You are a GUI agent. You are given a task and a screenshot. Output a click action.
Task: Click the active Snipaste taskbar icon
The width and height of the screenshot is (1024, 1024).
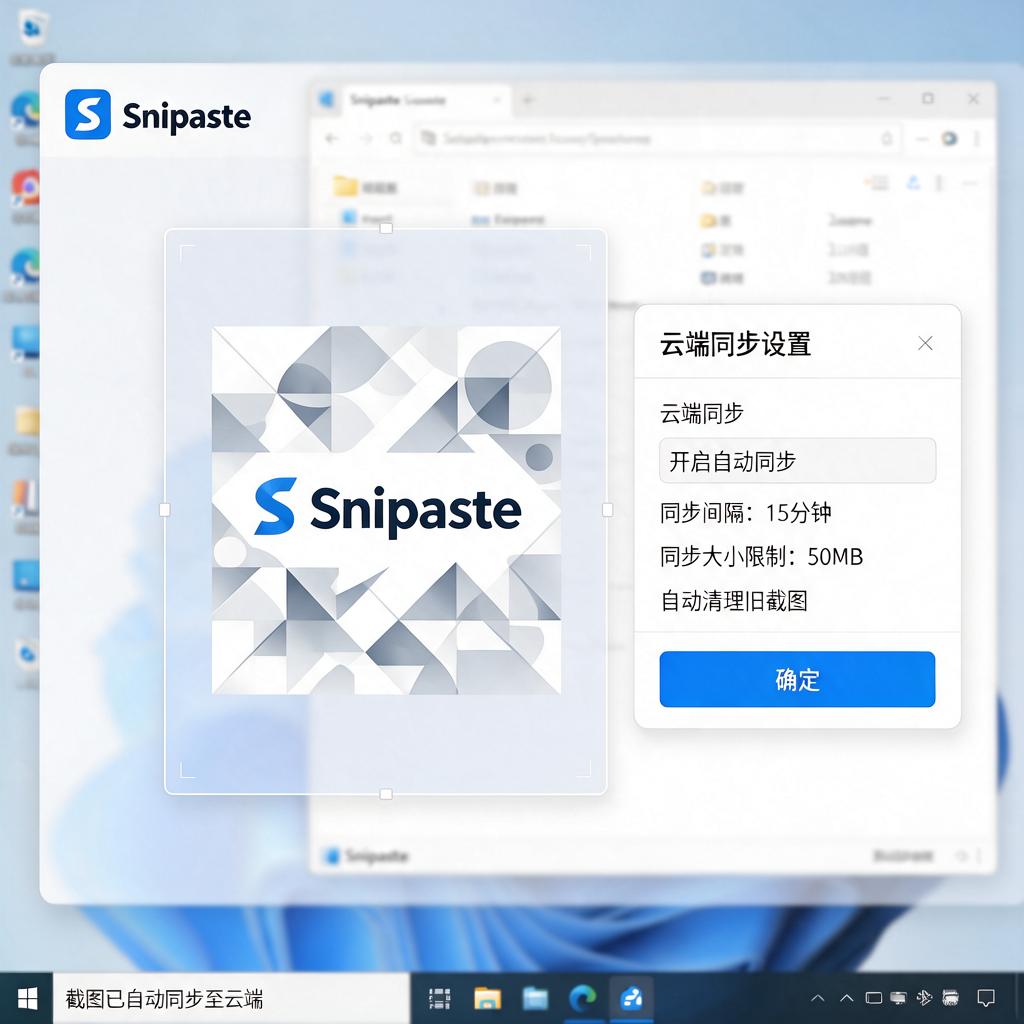tap(632, 999)
